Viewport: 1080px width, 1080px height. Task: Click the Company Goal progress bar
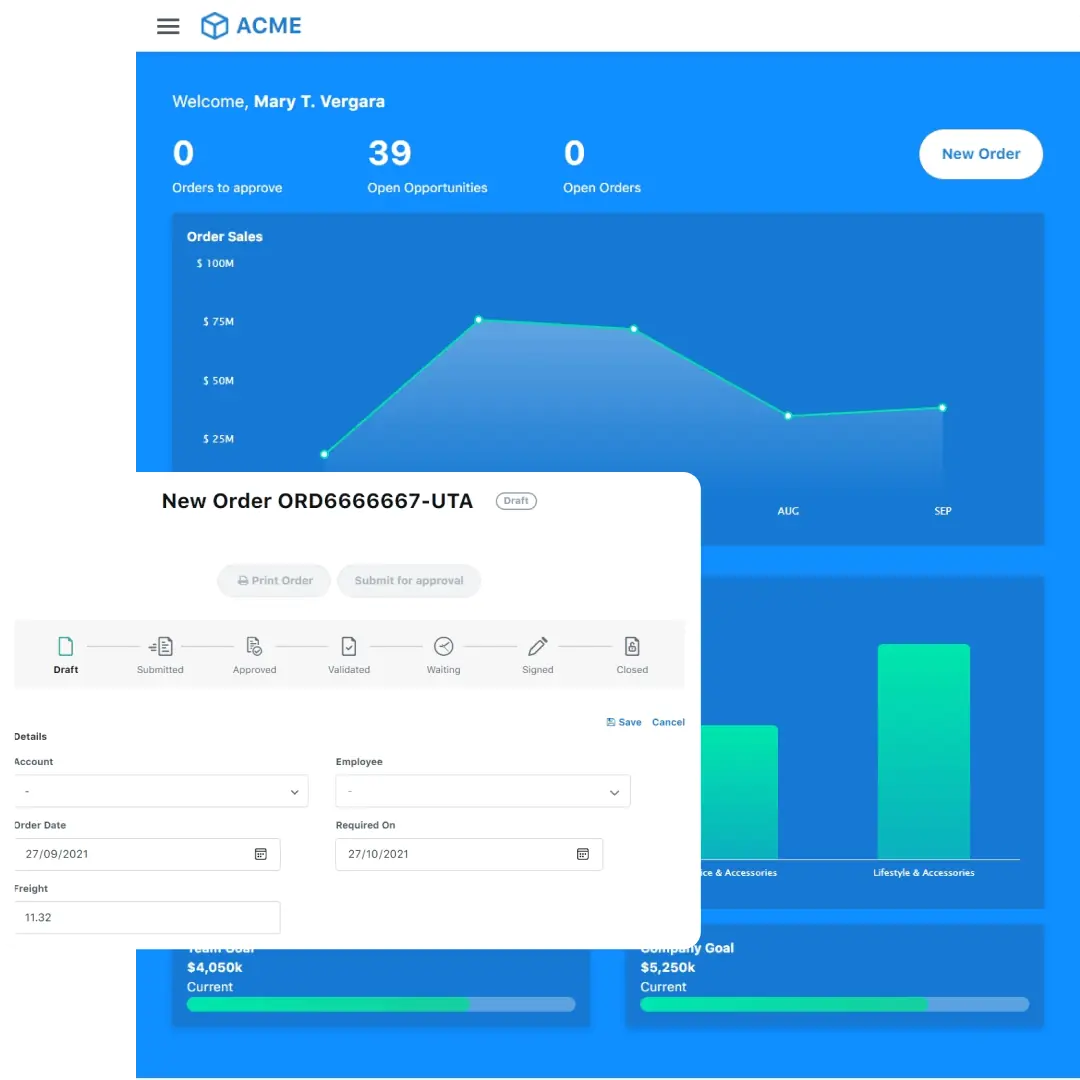click(833, 1003)
